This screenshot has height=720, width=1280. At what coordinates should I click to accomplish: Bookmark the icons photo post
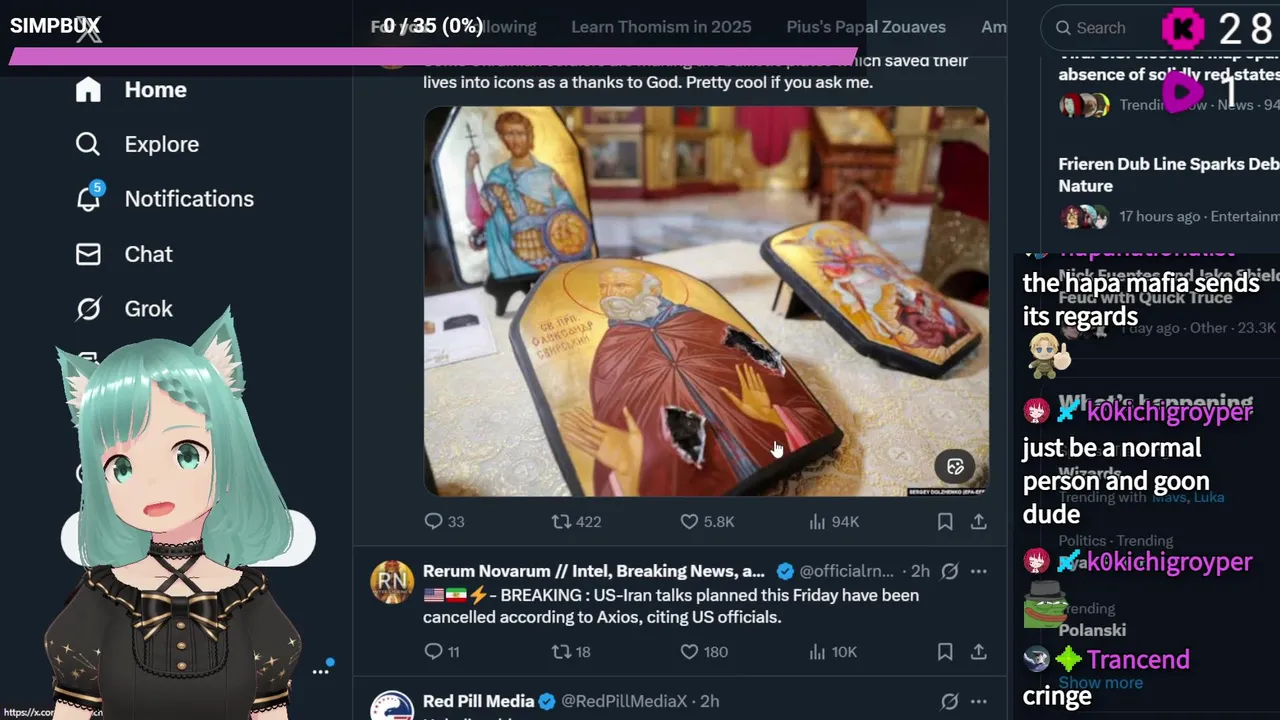click(945, 521)
